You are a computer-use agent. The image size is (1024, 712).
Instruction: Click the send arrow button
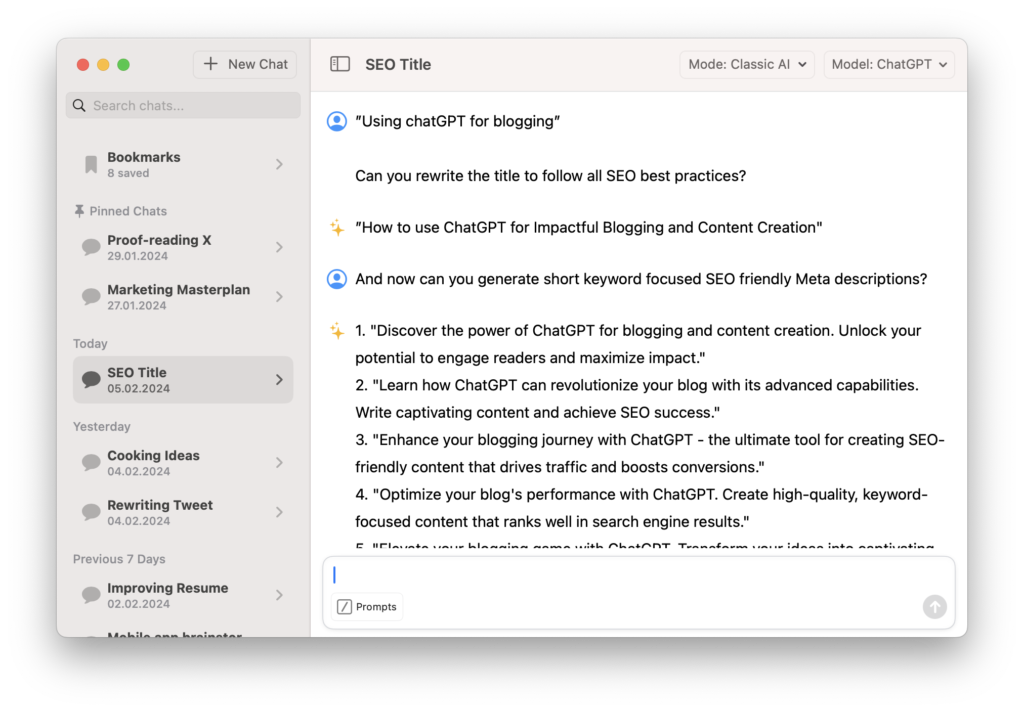[x=935, y=607]
